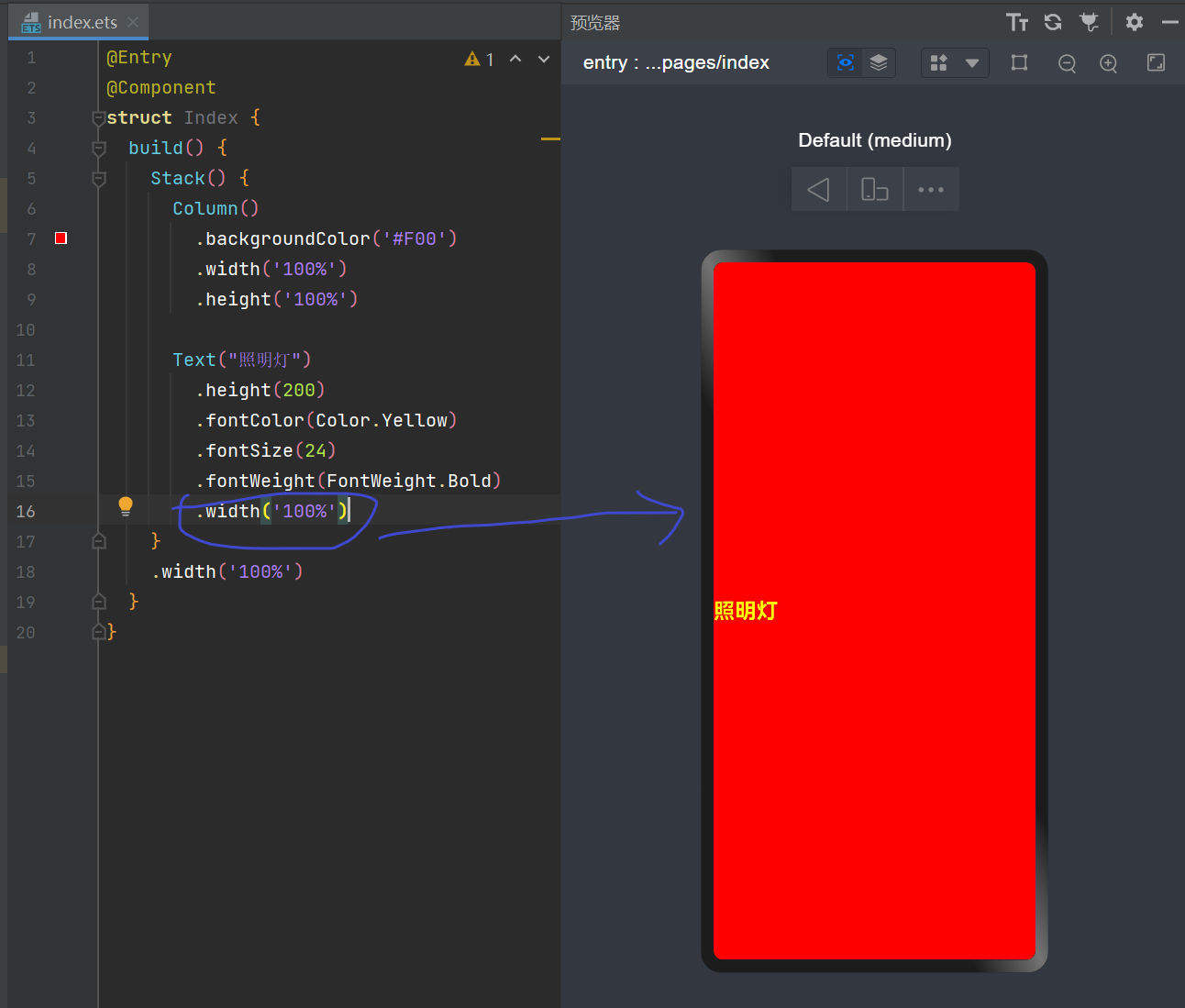The width and height of the screenshot is (1185, 1008).
Task: Hide the Previewer panel with the minus button
Action: click(x=1170, y=22)
